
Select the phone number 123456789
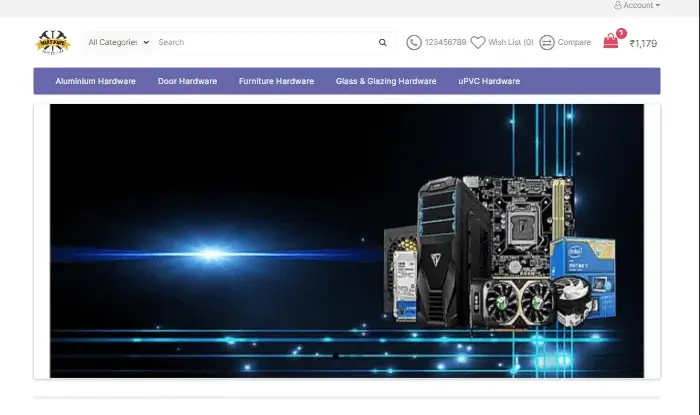[x=446, y=43]
